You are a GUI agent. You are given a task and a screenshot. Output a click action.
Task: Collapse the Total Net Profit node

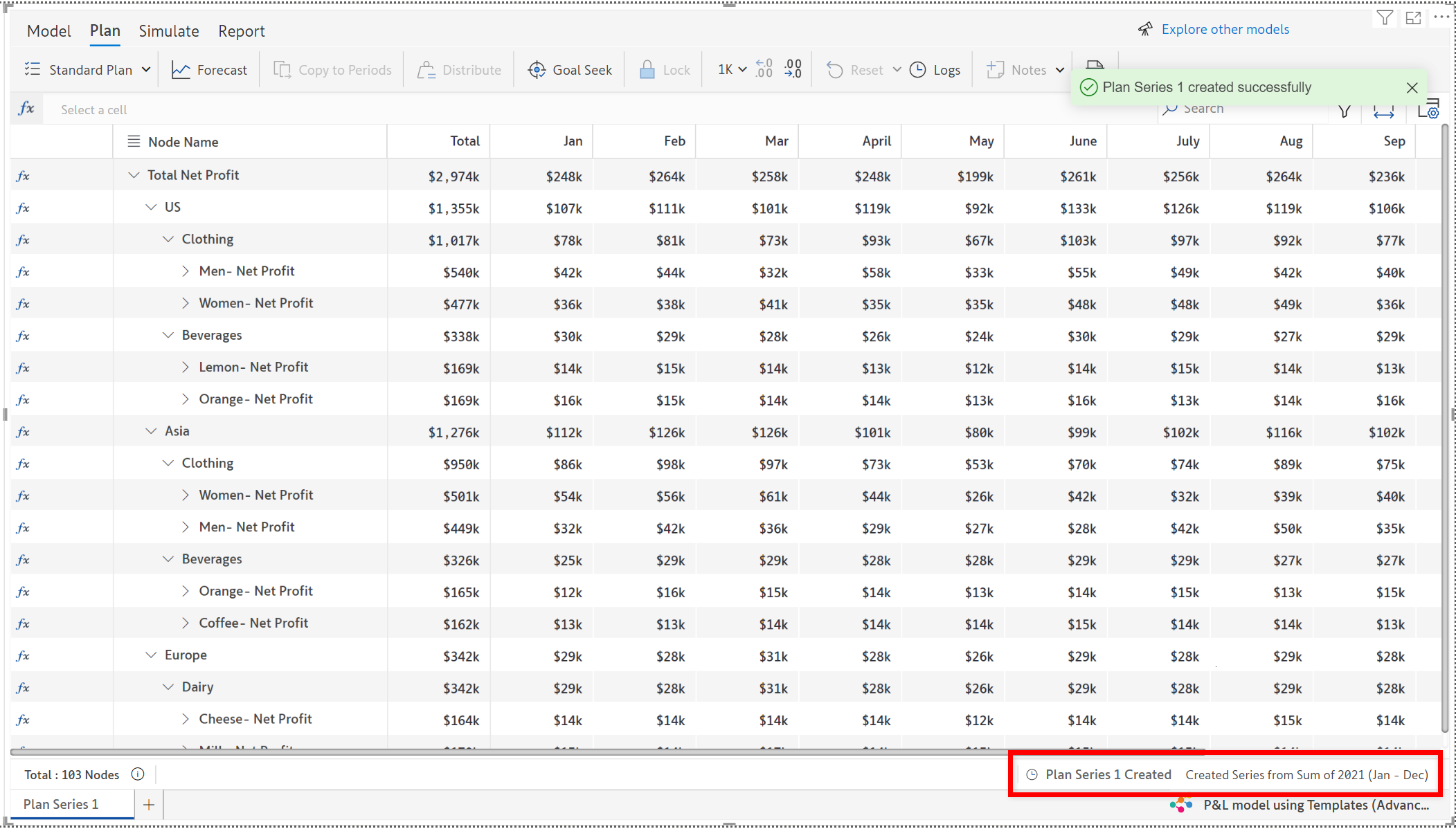134,176
